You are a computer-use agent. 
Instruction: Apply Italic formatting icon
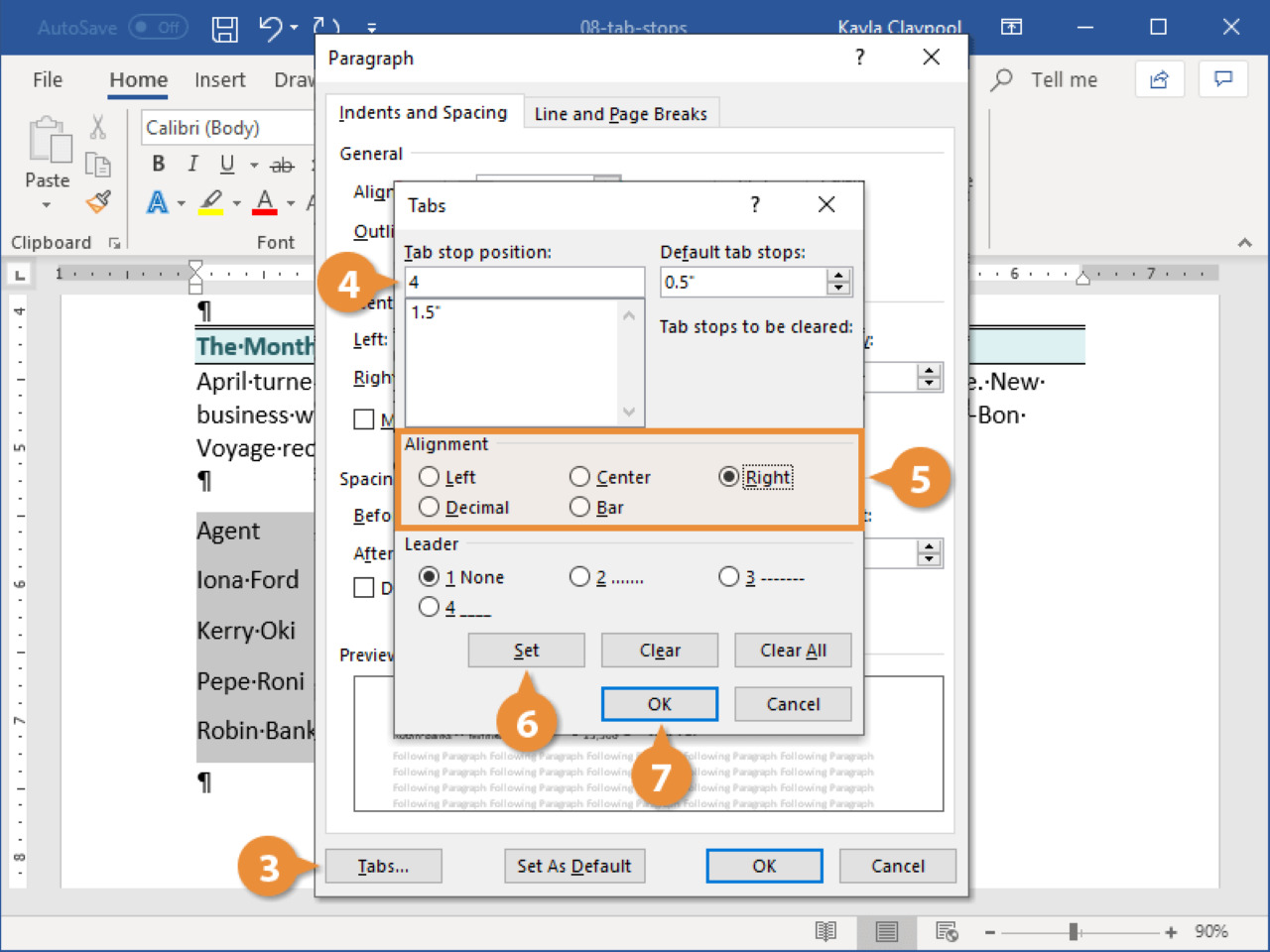(x=192, y=165)
